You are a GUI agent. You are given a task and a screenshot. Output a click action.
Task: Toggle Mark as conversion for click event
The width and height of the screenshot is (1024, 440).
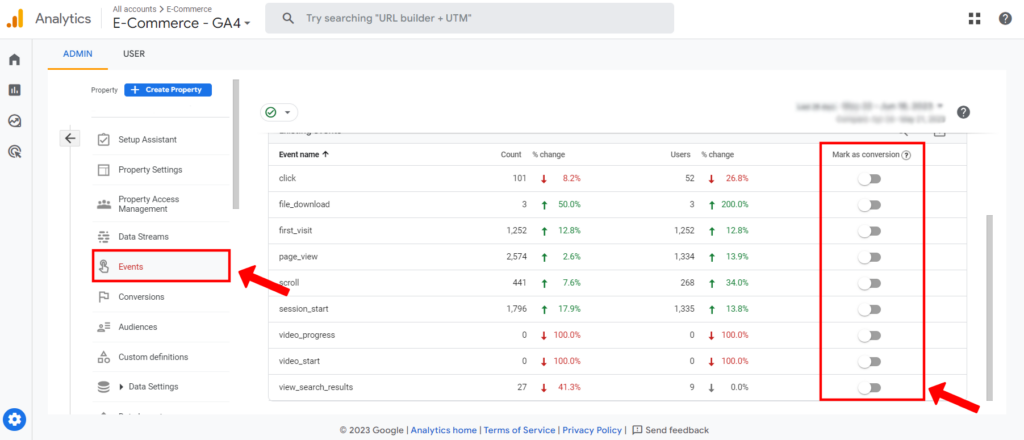click(869, 178)
